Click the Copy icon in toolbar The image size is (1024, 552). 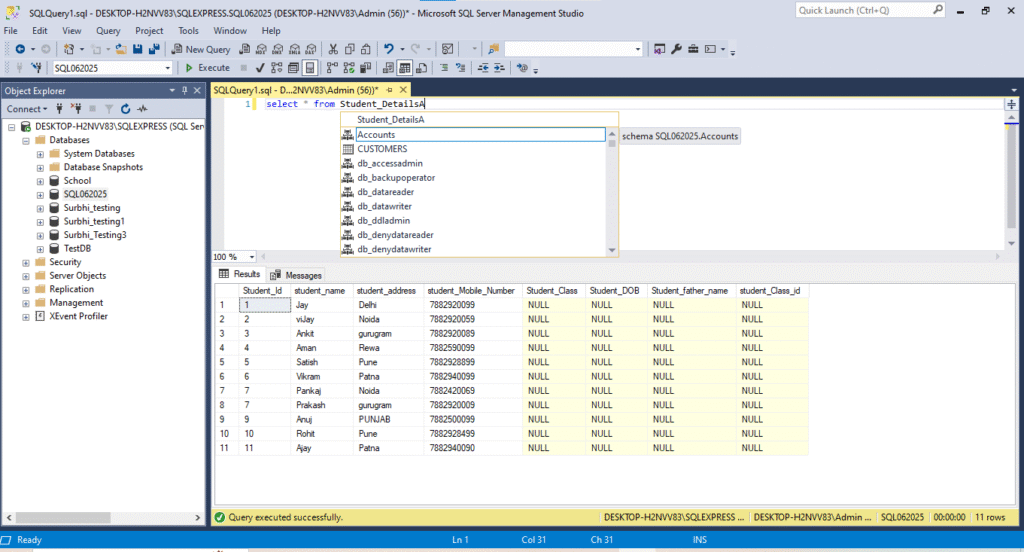[349, 49]
